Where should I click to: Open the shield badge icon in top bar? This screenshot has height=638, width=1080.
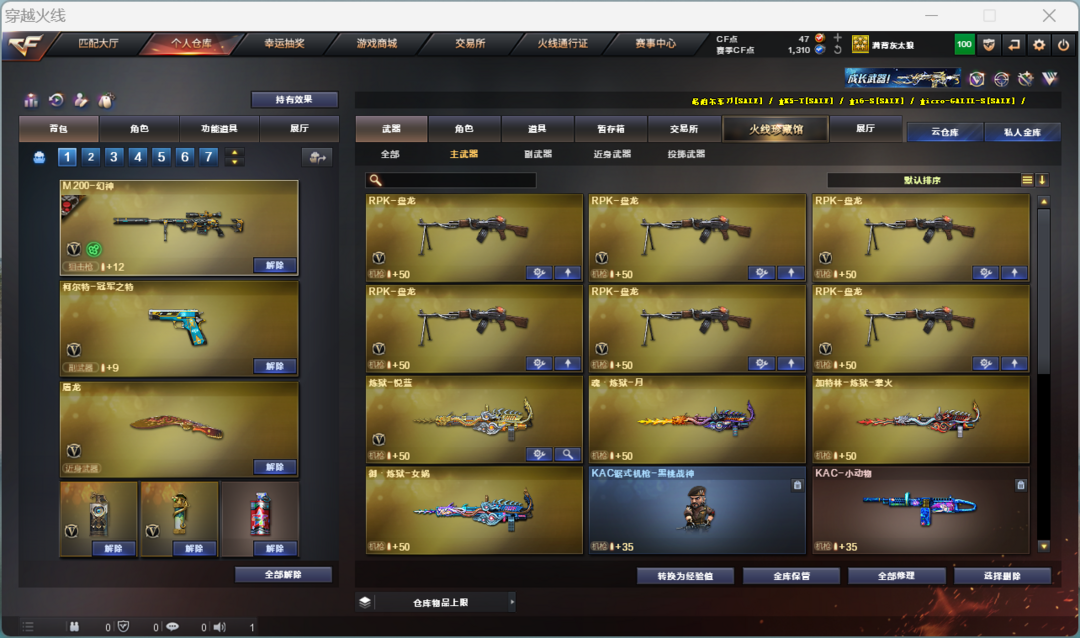tap(989, 45)
